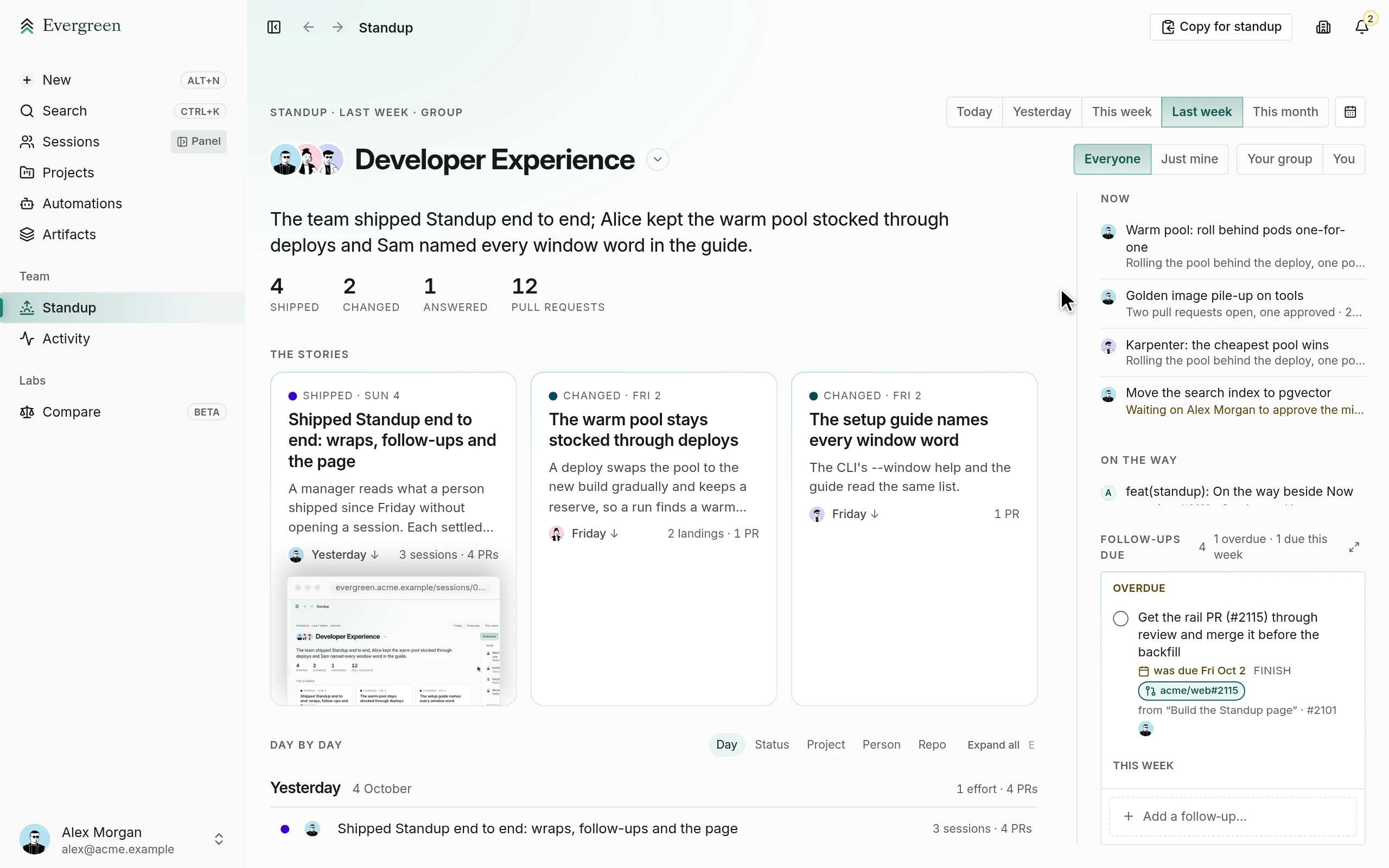Click New in the sidebar

pyautogui.click(x=123, y=80)
